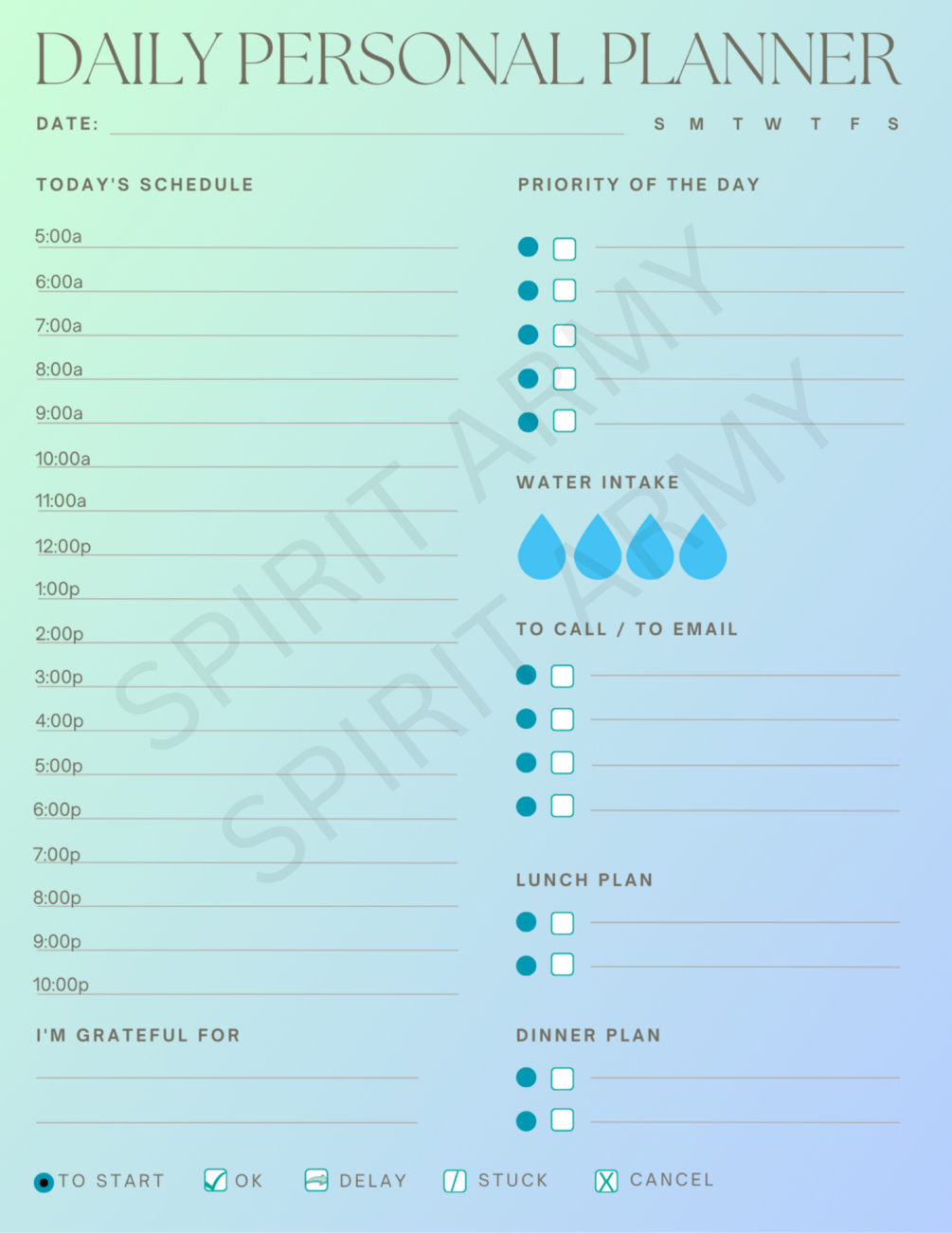Click the Cancel X legend icon
This screenshot has height=1233, width=952.
[606, 1181]
